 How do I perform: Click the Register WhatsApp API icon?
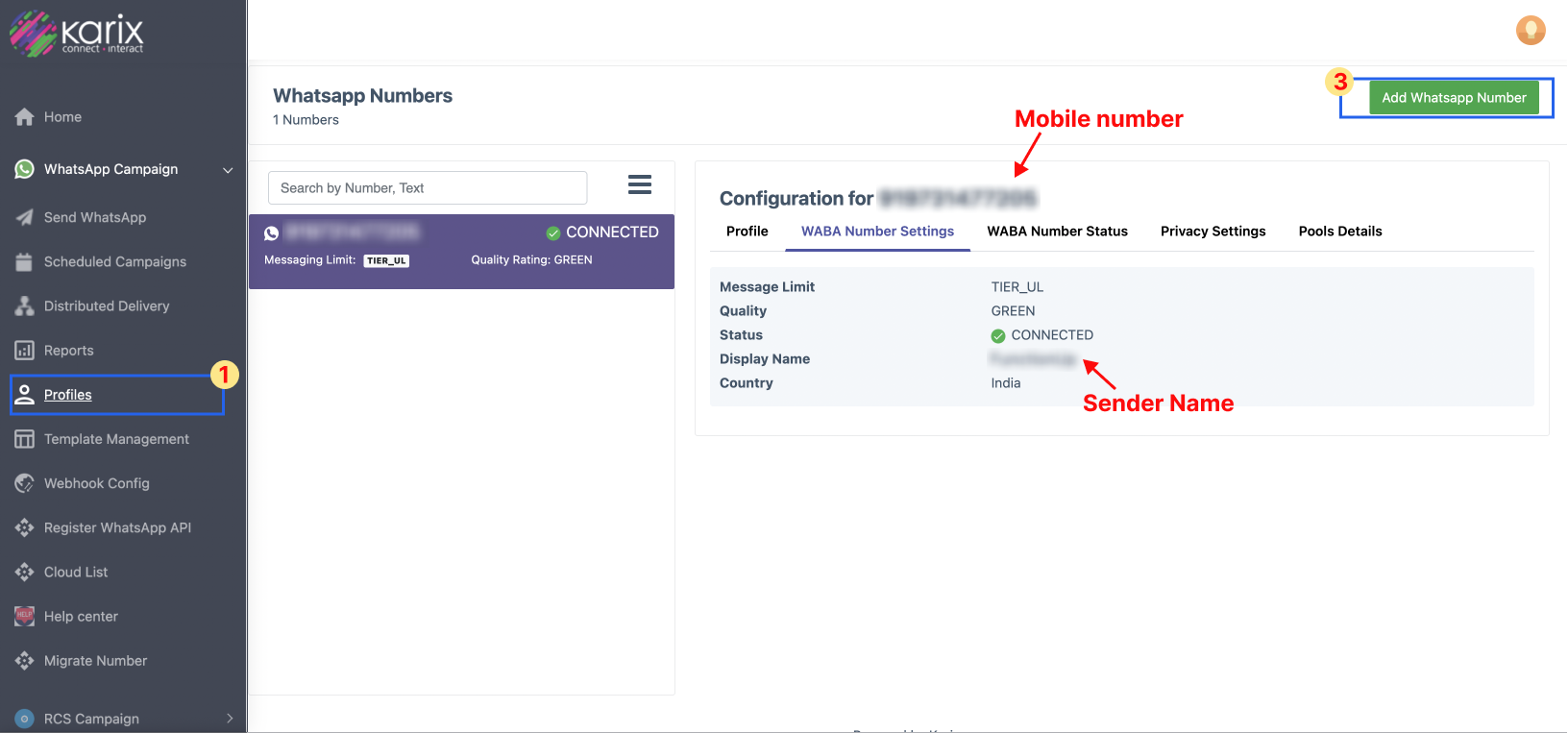(25, 527)
